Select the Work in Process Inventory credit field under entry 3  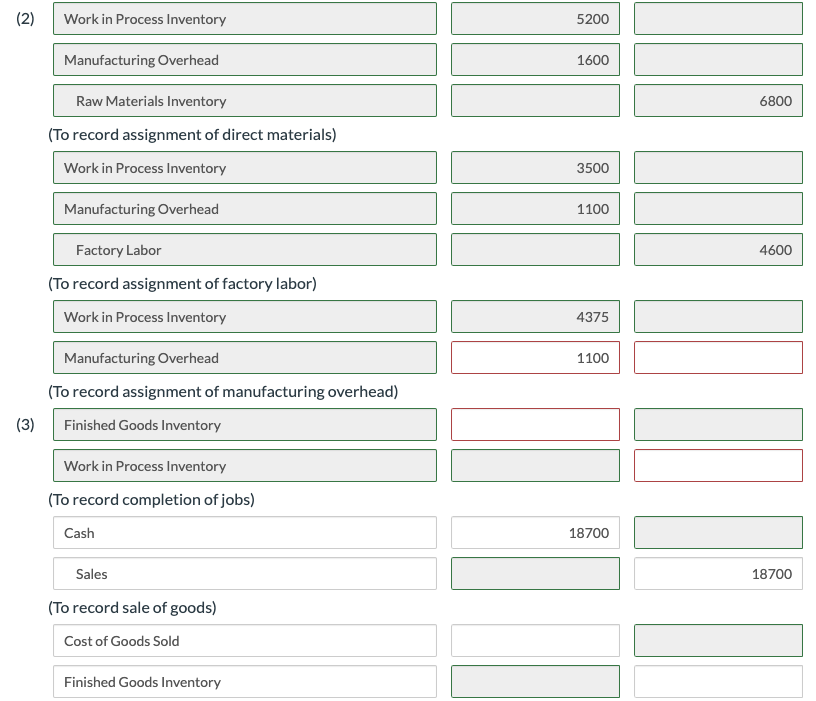717,465
